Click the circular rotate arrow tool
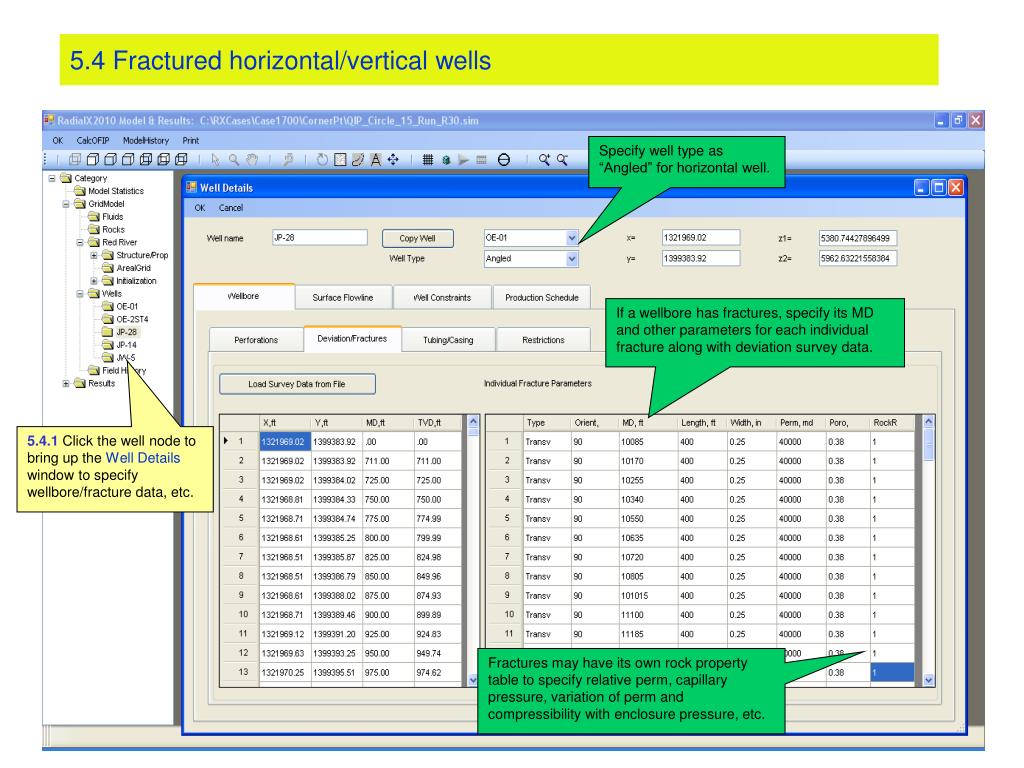 322,159
